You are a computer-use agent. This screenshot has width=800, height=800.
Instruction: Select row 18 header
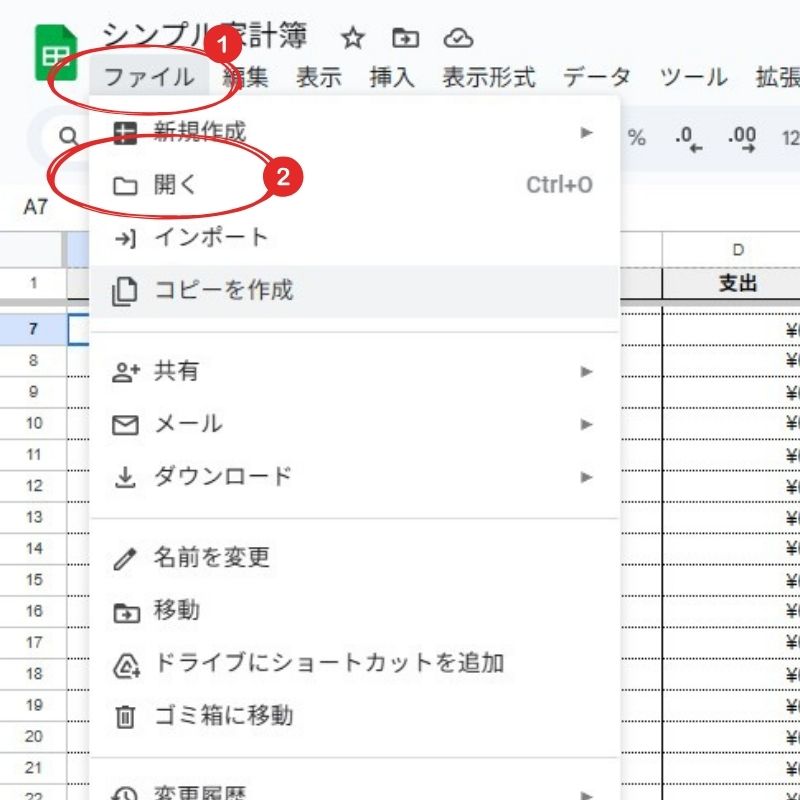pos(33,674)
